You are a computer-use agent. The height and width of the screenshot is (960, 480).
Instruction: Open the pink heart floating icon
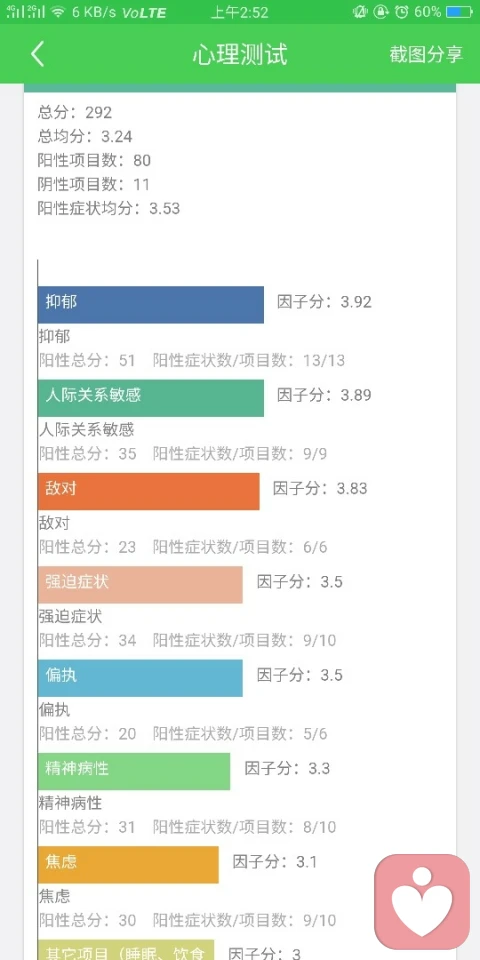coord(422,901)
